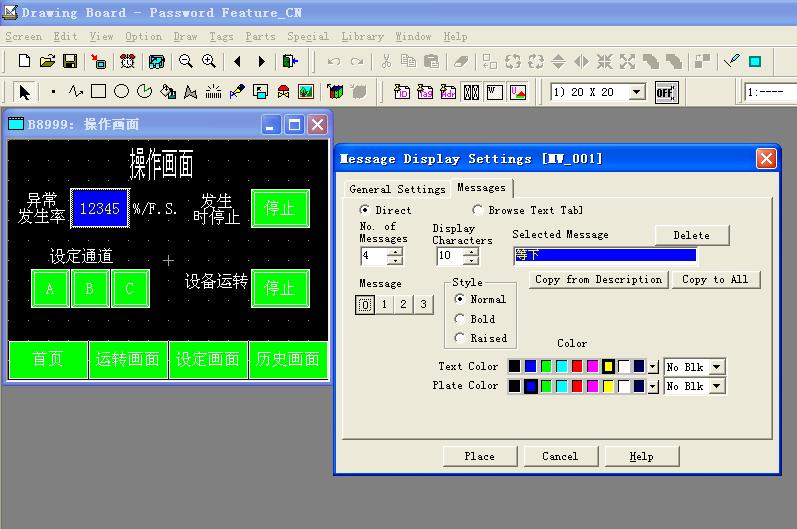Screen dimensions: 797x529
Task: Expand the Text Color blink dropdown
Action: pyautogui.click(x=716, y=367)
